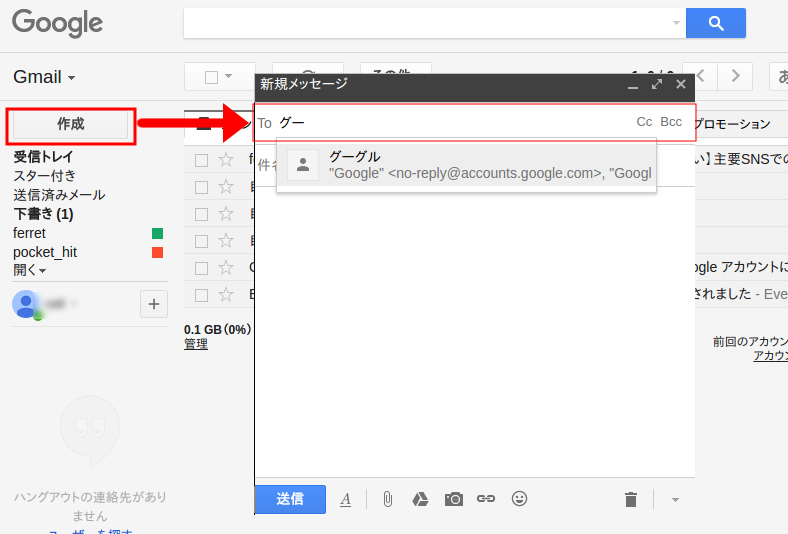Image resolution: width=788 pixels, height=534 pixels.
Task: Star the third mail row
Action: click(226, 214)
